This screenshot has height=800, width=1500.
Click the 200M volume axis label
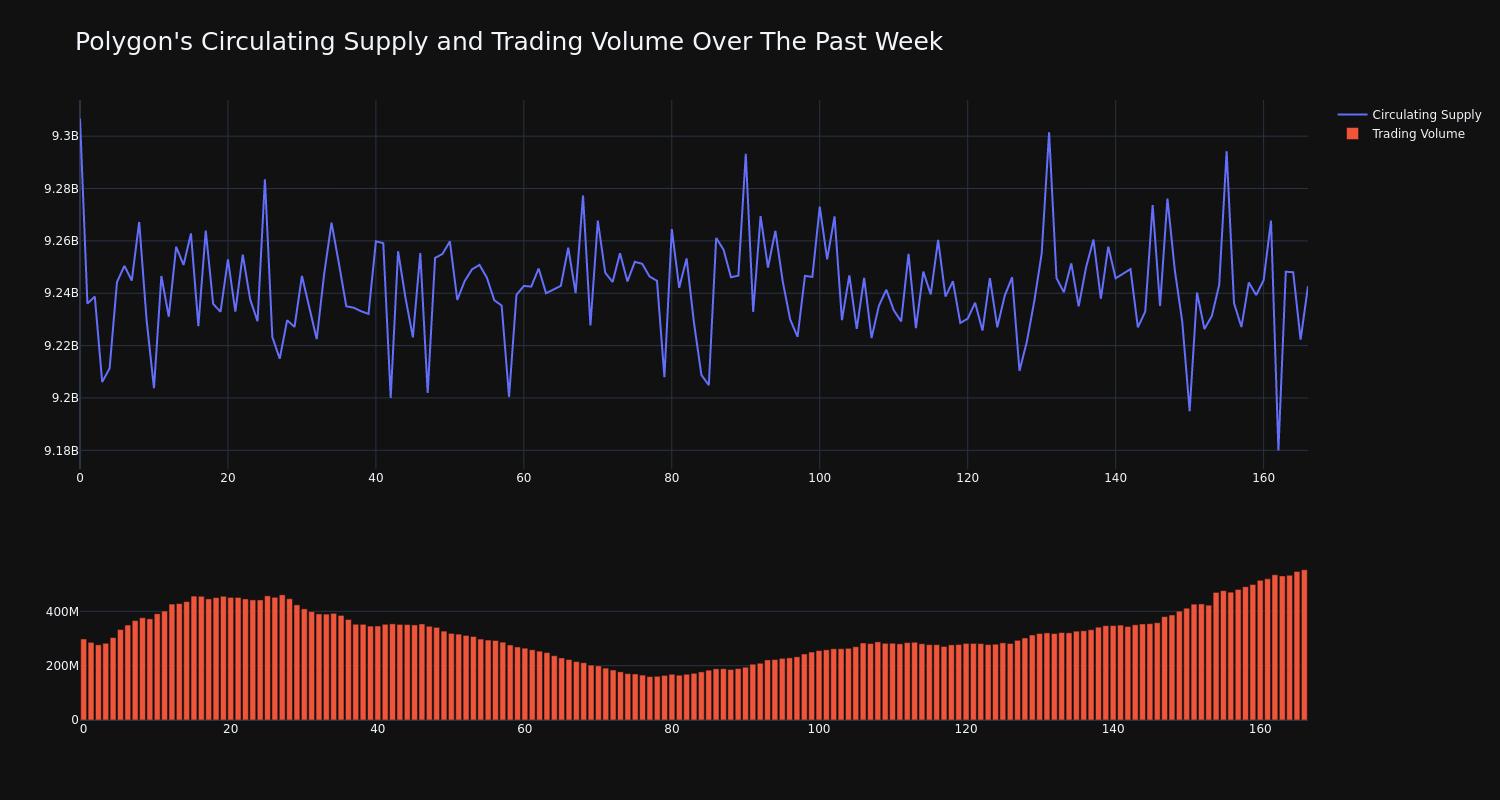62,666
